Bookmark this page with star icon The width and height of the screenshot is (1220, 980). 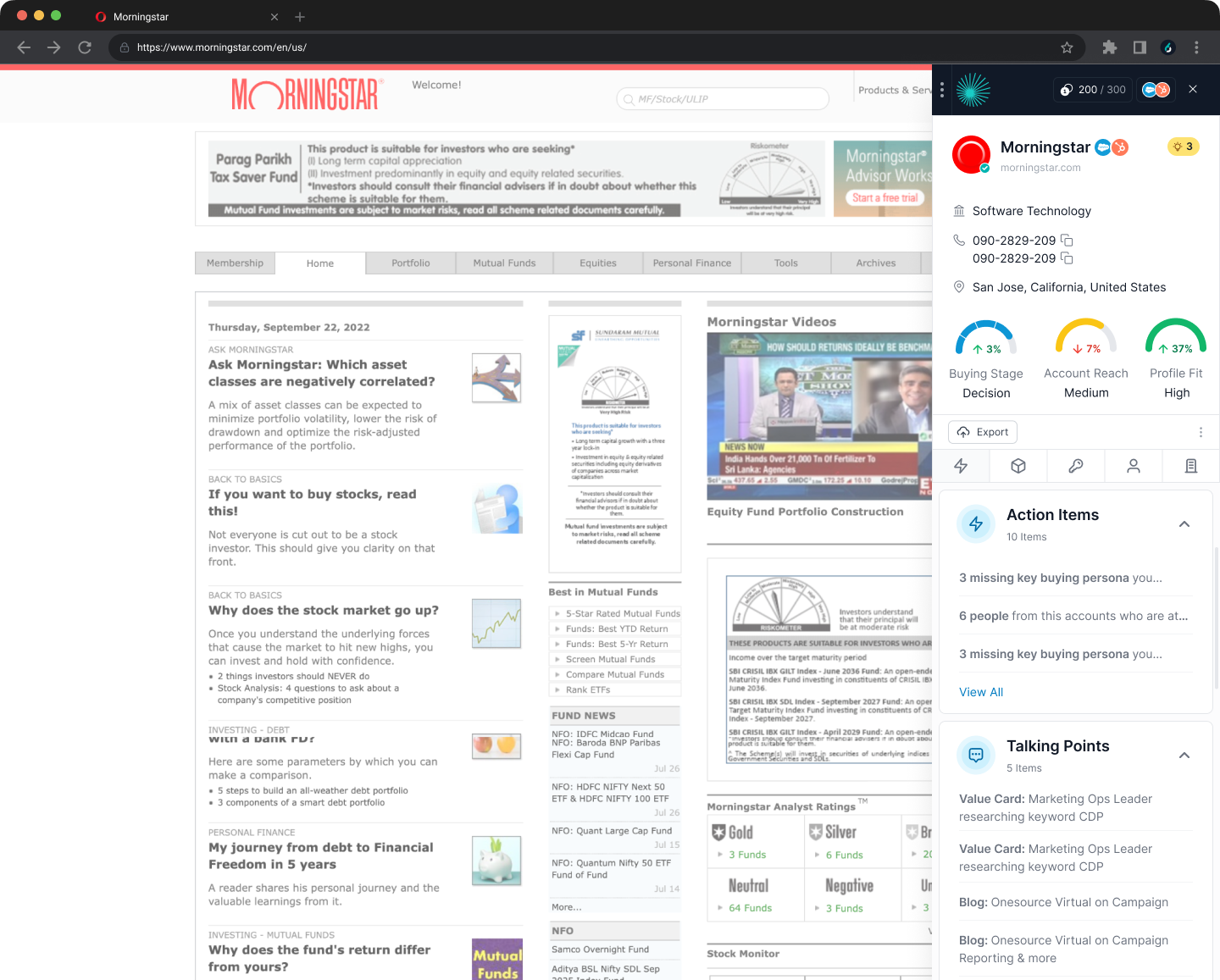(x=1067, y=47)
